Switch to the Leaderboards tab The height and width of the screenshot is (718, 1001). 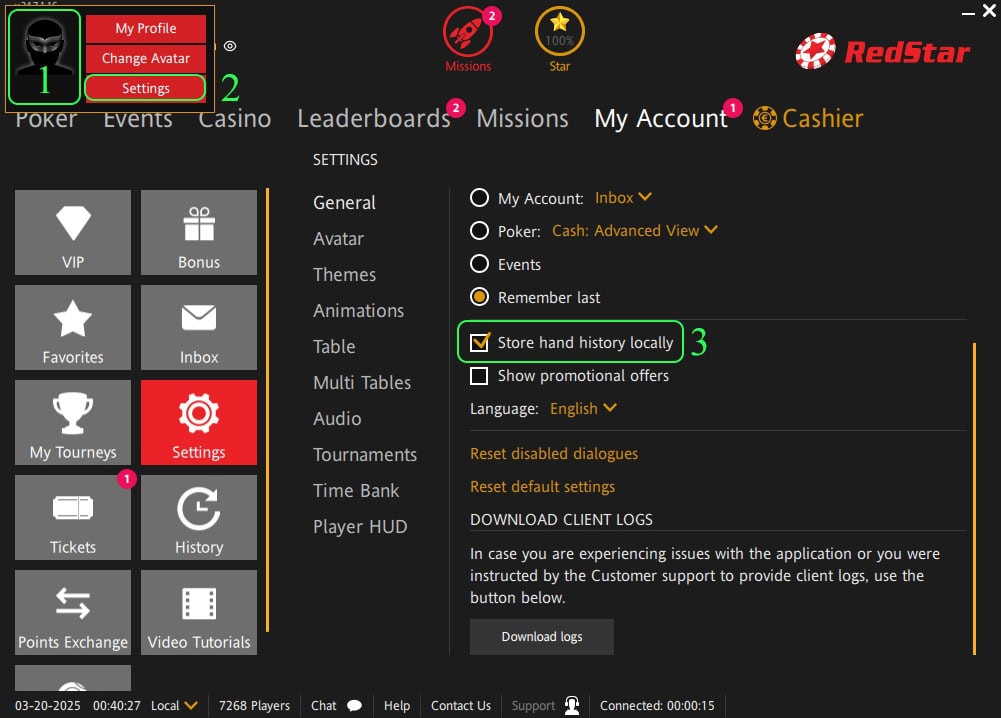[x=374, y=119]
